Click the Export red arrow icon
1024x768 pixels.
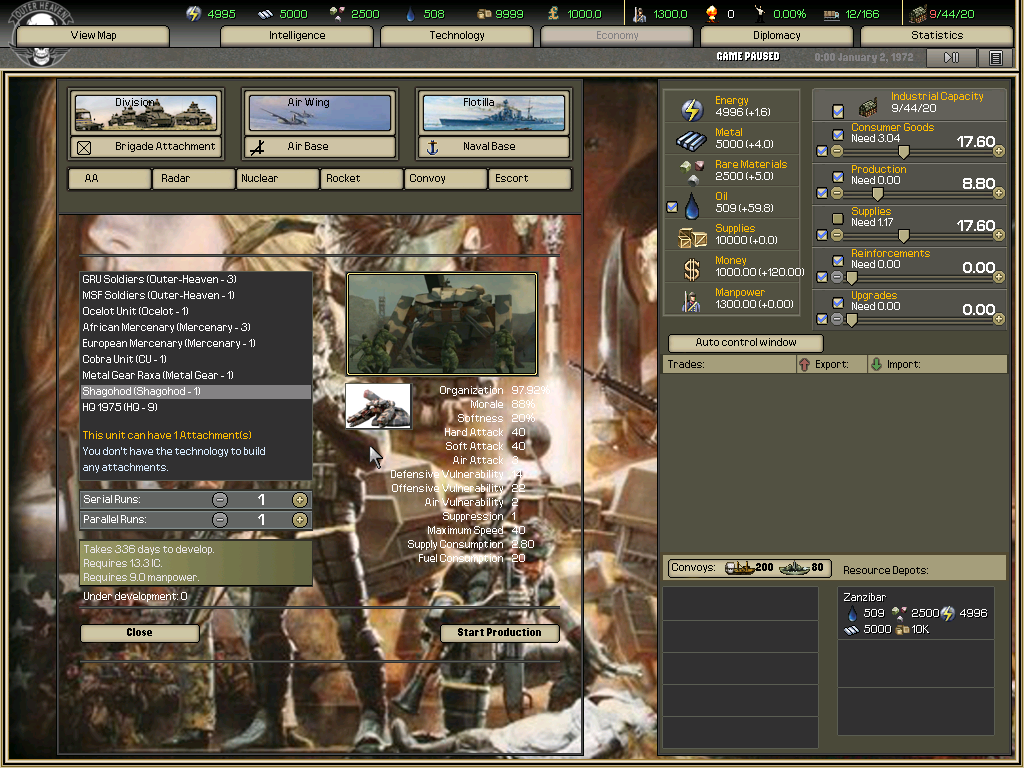(x=804, y=365)
